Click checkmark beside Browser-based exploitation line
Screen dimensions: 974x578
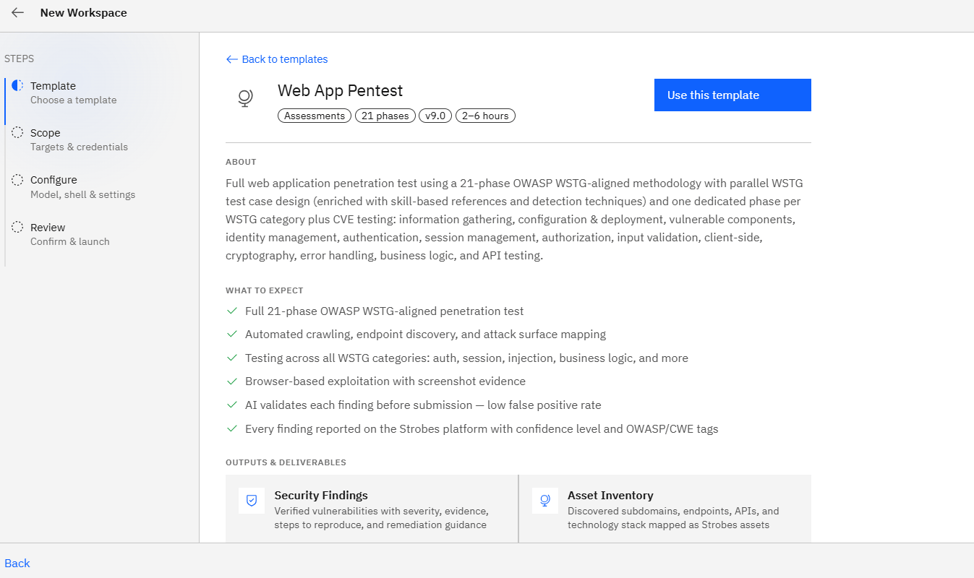pos(232,381)
